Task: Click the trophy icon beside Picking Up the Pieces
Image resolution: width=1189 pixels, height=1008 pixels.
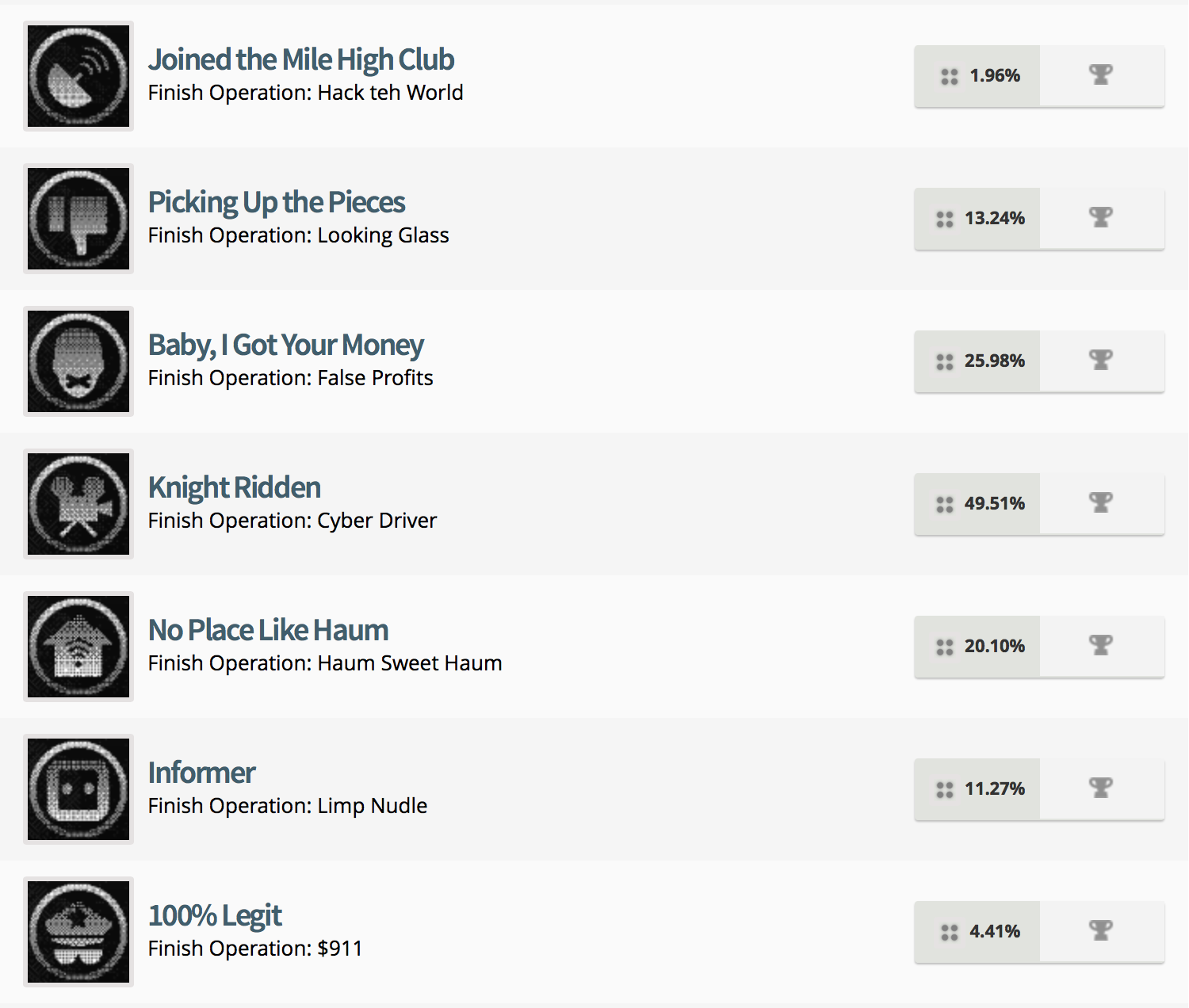Action: pyautogui.click(x=1101, y=218)
